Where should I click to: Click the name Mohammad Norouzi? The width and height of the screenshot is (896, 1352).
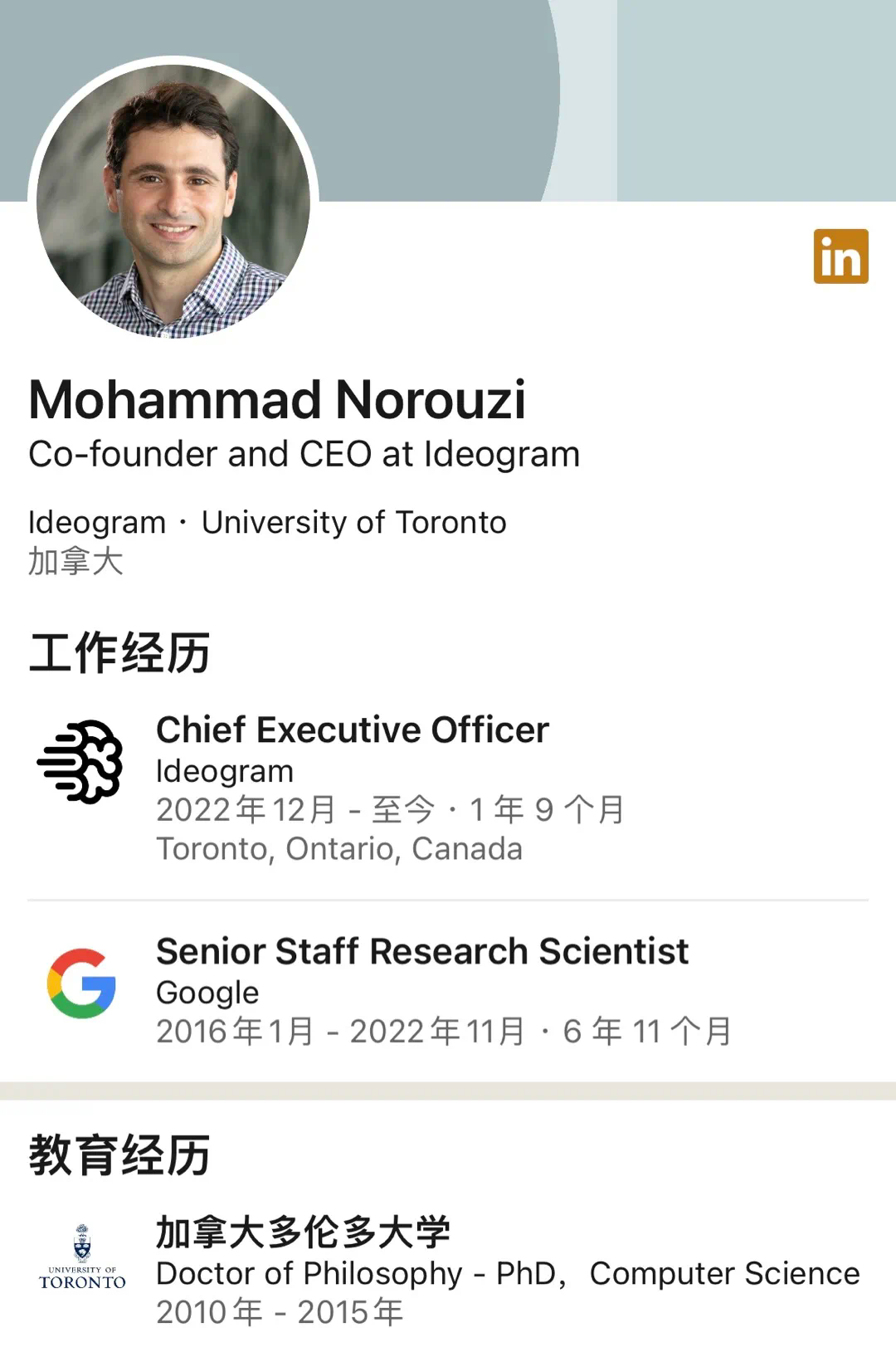click(277, 400)
